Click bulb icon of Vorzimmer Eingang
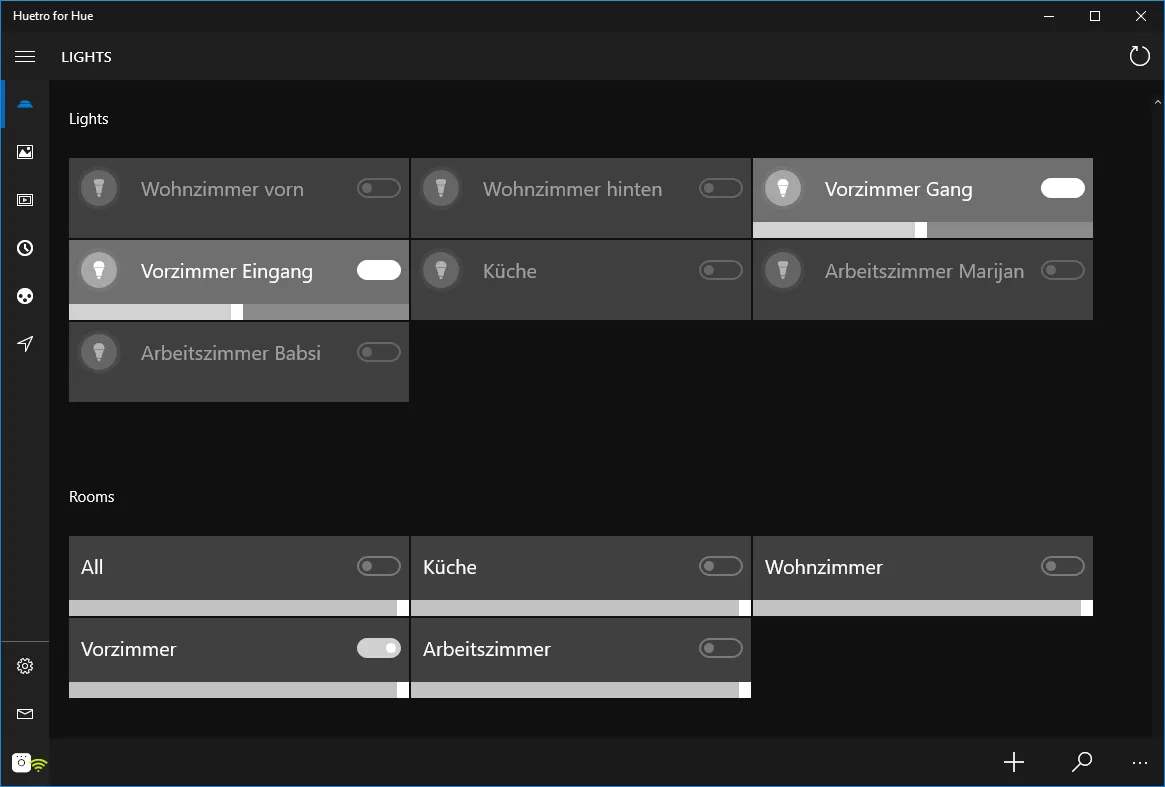The width and height of the screenshot is (1165, 787). [x=99, y=270]
